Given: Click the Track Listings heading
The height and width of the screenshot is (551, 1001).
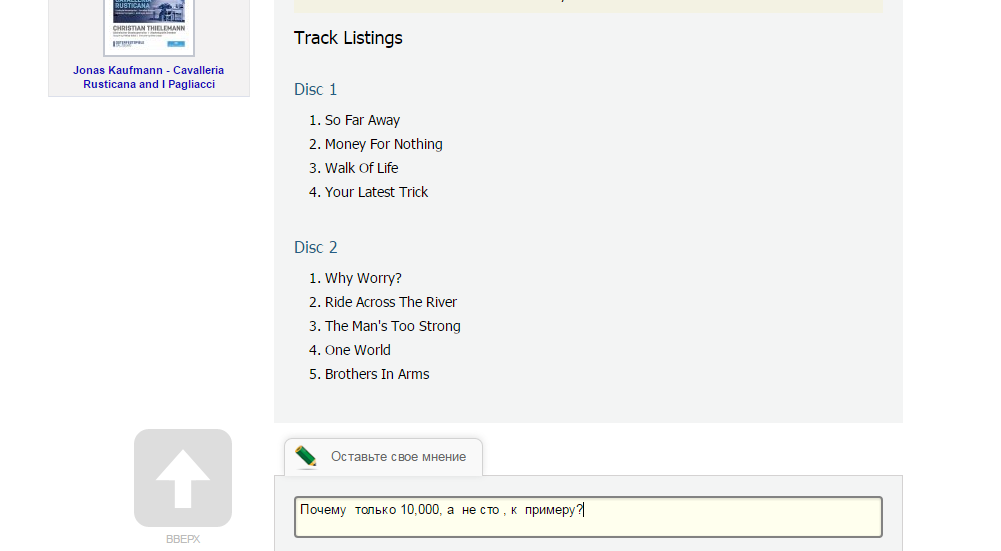Looking at the screenshot, I should pyautogui.click(x=348, y=38).
